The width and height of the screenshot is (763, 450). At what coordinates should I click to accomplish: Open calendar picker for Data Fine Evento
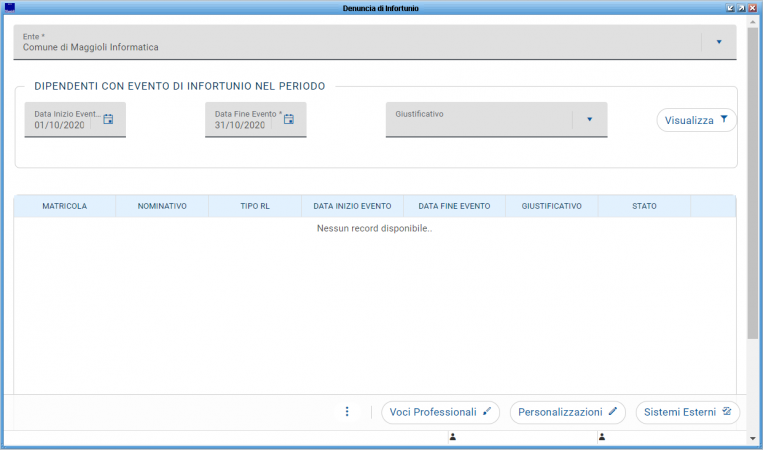tap(289, 119)
